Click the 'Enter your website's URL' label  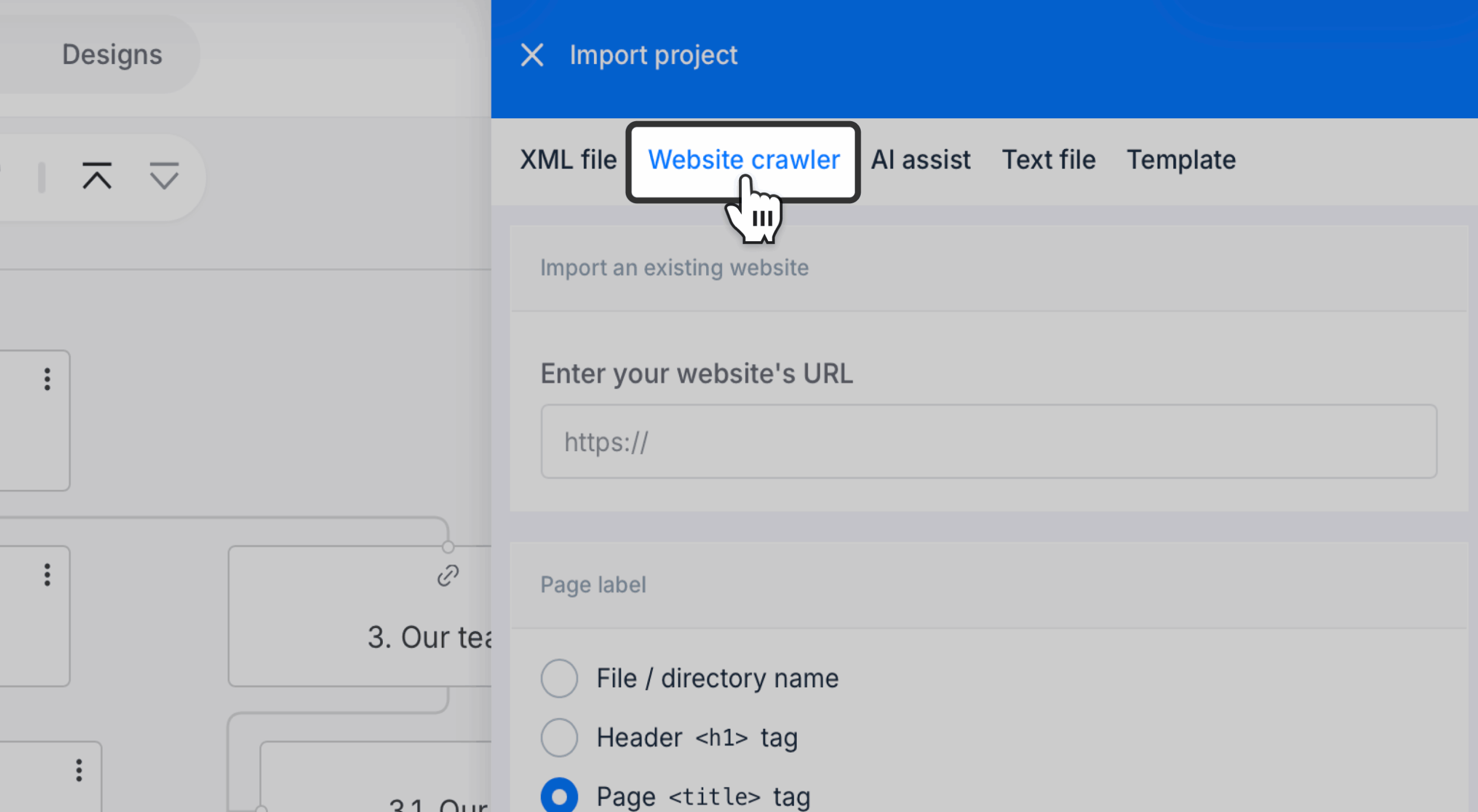(696, 373)
